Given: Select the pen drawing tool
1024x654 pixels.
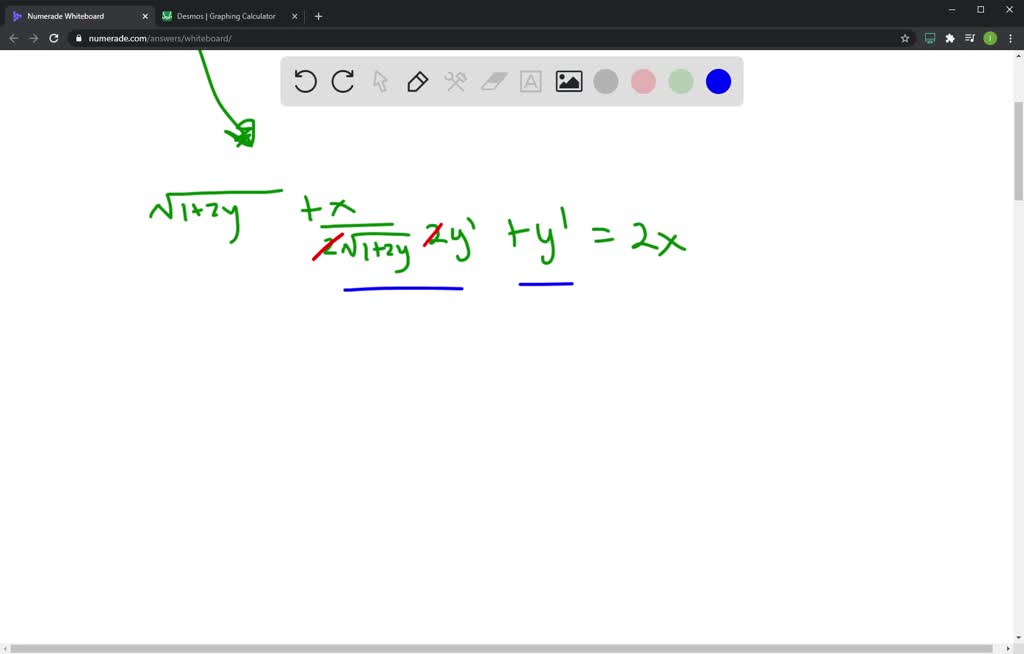Looking at the screenshot, I should (417, 81).
